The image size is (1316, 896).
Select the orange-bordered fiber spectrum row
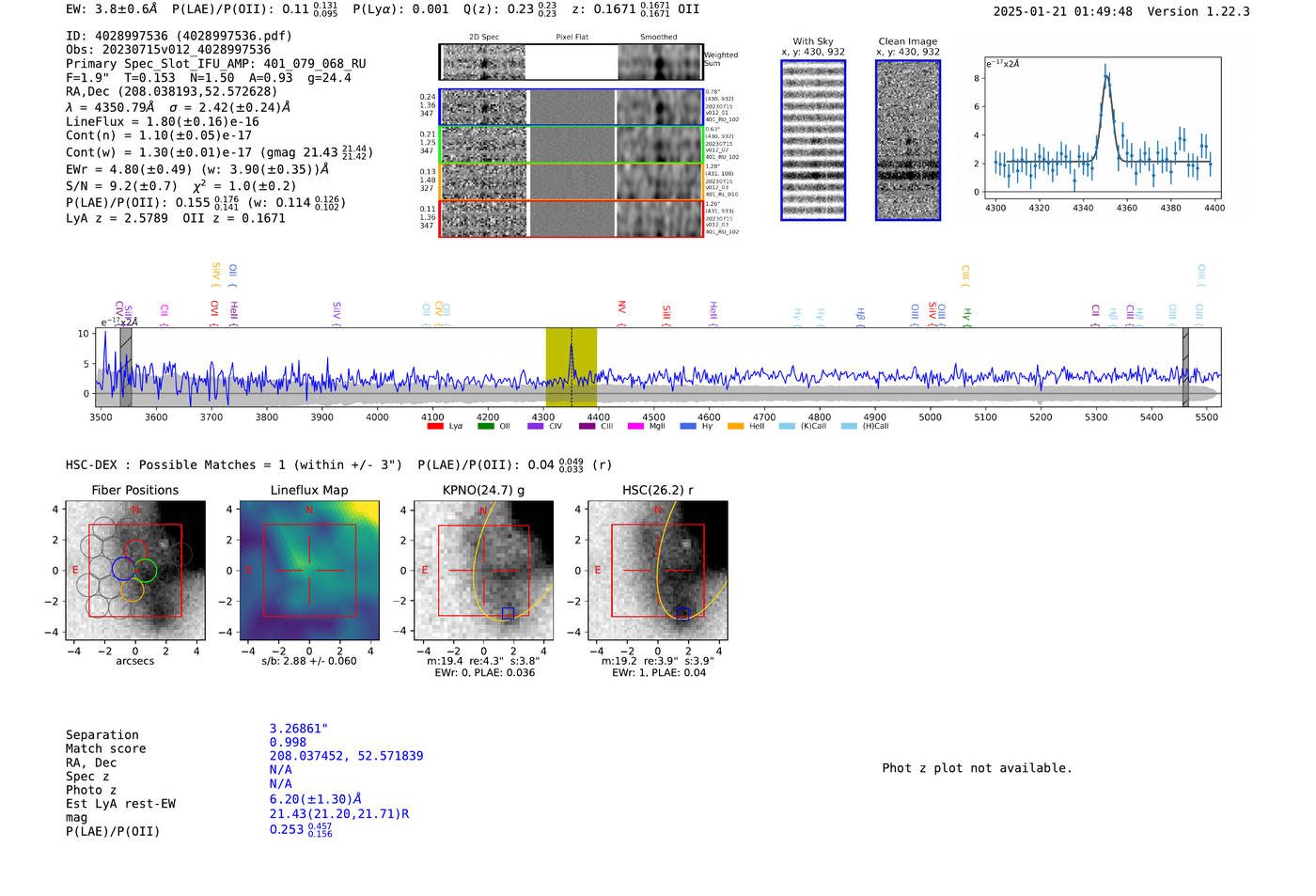pos(571,181)
